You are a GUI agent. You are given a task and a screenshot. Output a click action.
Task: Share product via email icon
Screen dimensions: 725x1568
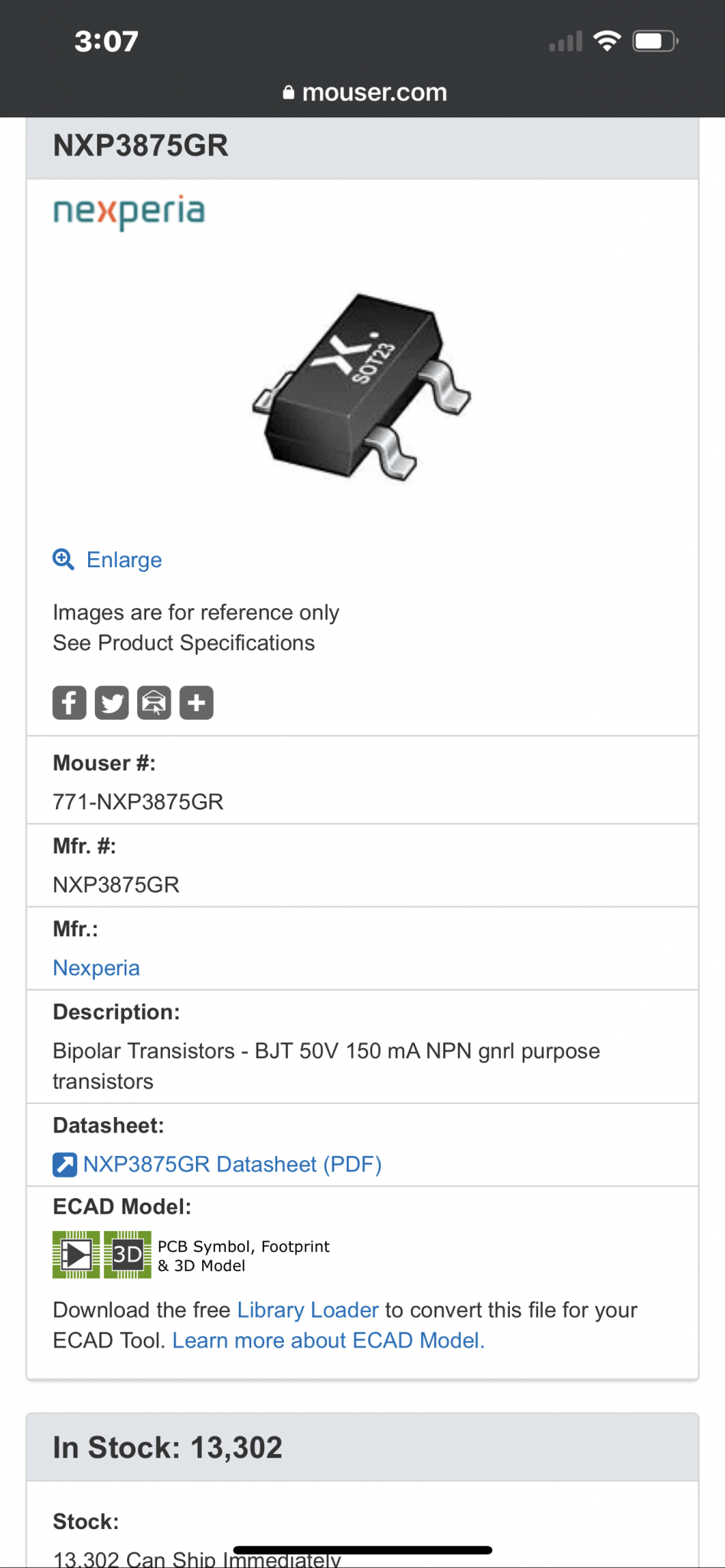(x=154, y=703)
